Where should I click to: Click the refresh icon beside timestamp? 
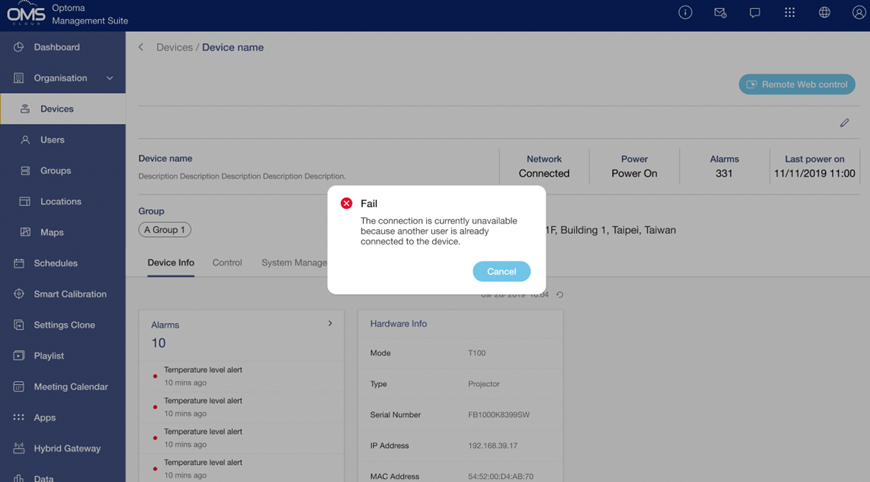pyautogui.click(x=560, y=295)
